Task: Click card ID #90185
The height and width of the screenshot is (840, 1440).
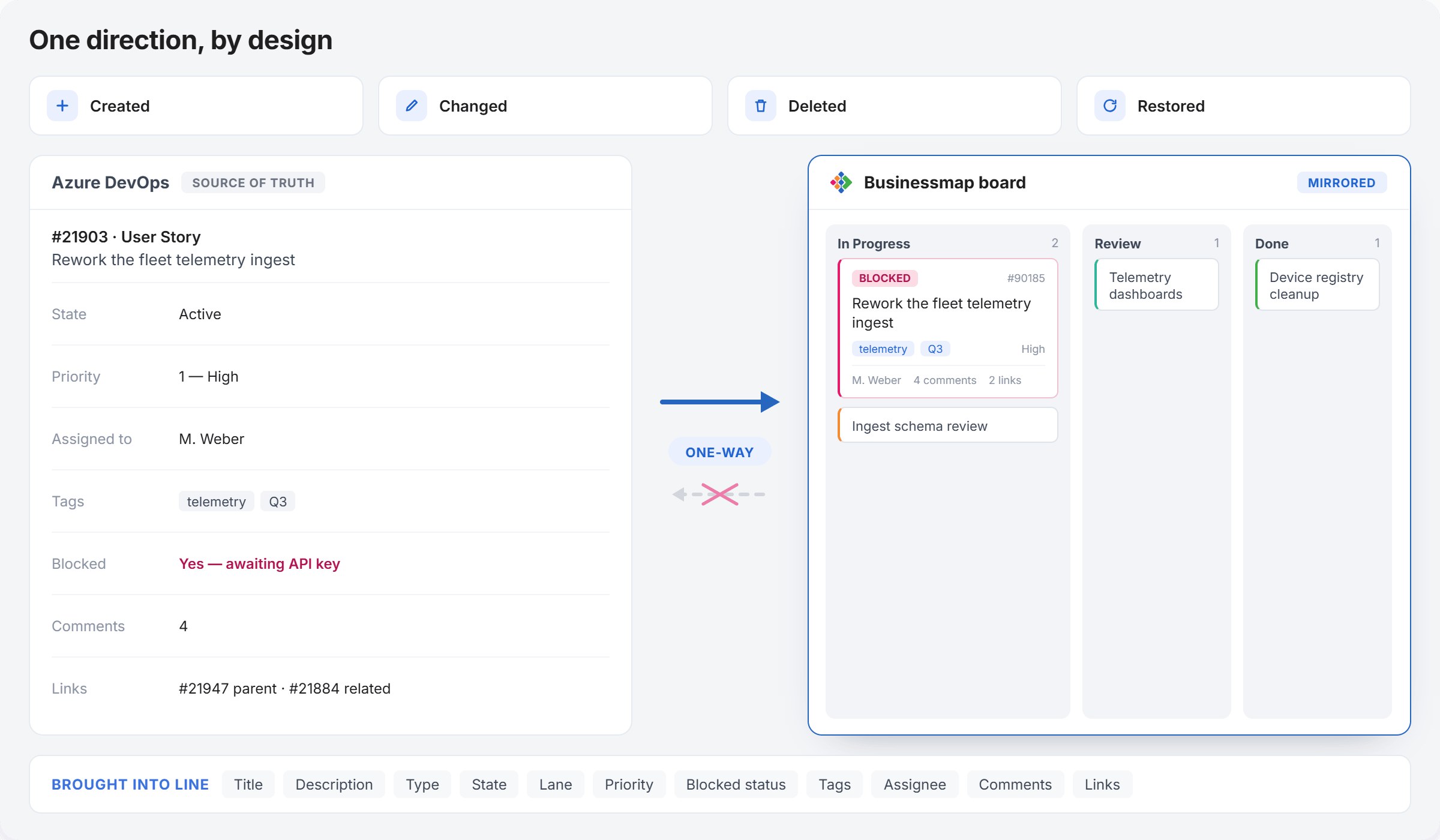Action: point(1026,278)
